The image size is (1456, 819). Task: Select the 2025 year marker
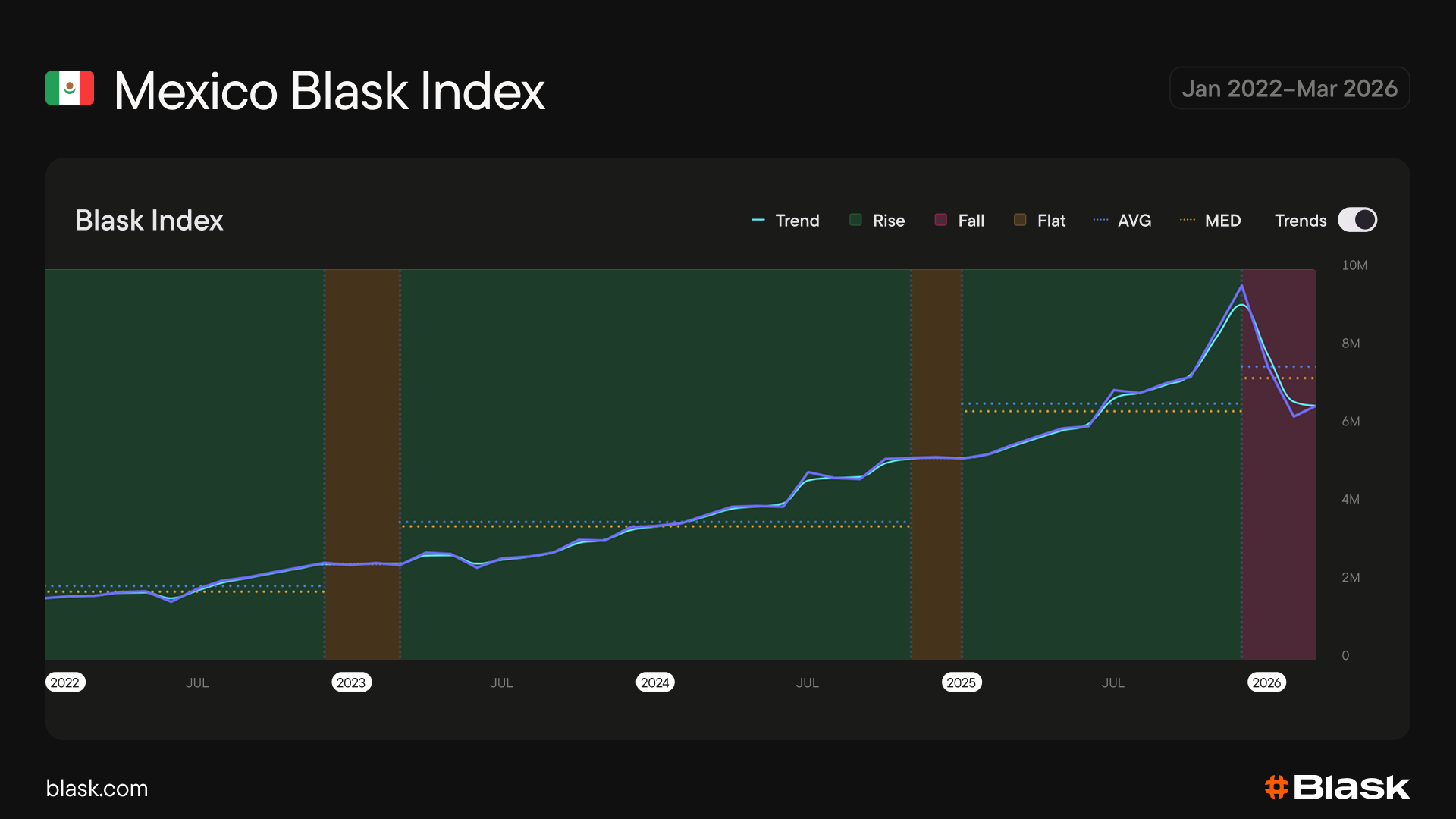(962, 682)
